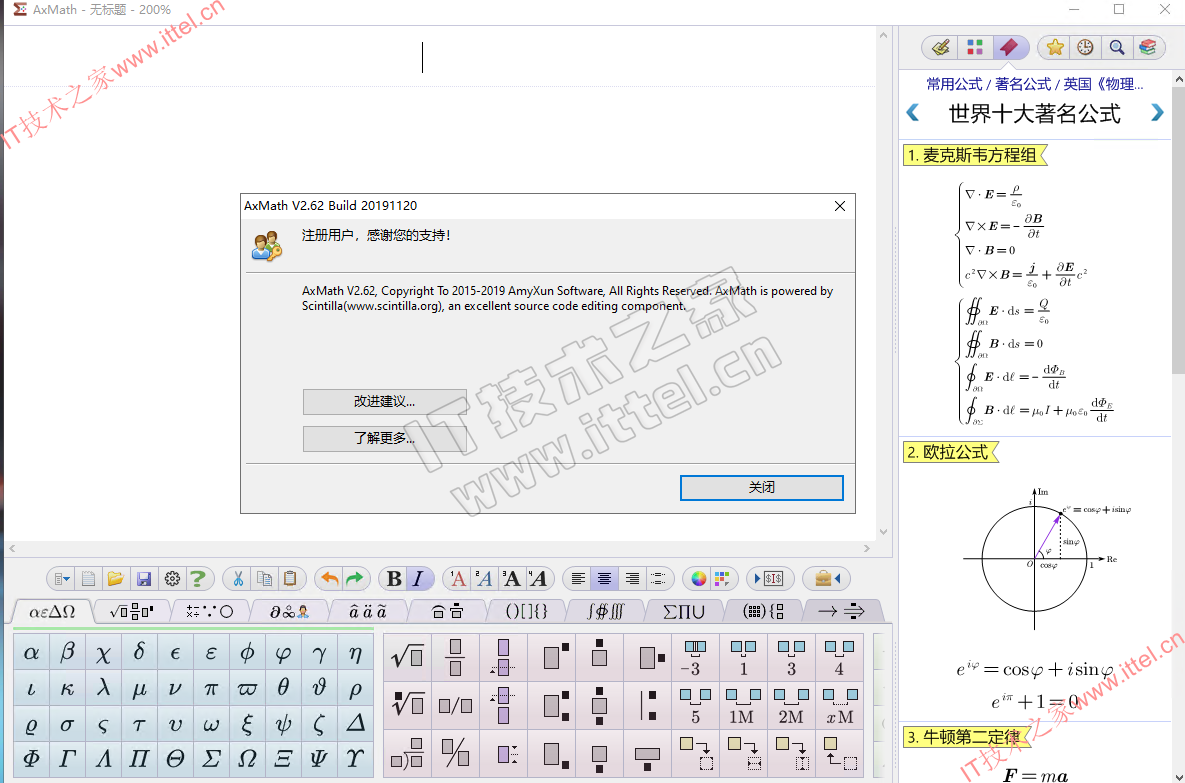Open formula search with magnifier icon

pos(1116,48)
